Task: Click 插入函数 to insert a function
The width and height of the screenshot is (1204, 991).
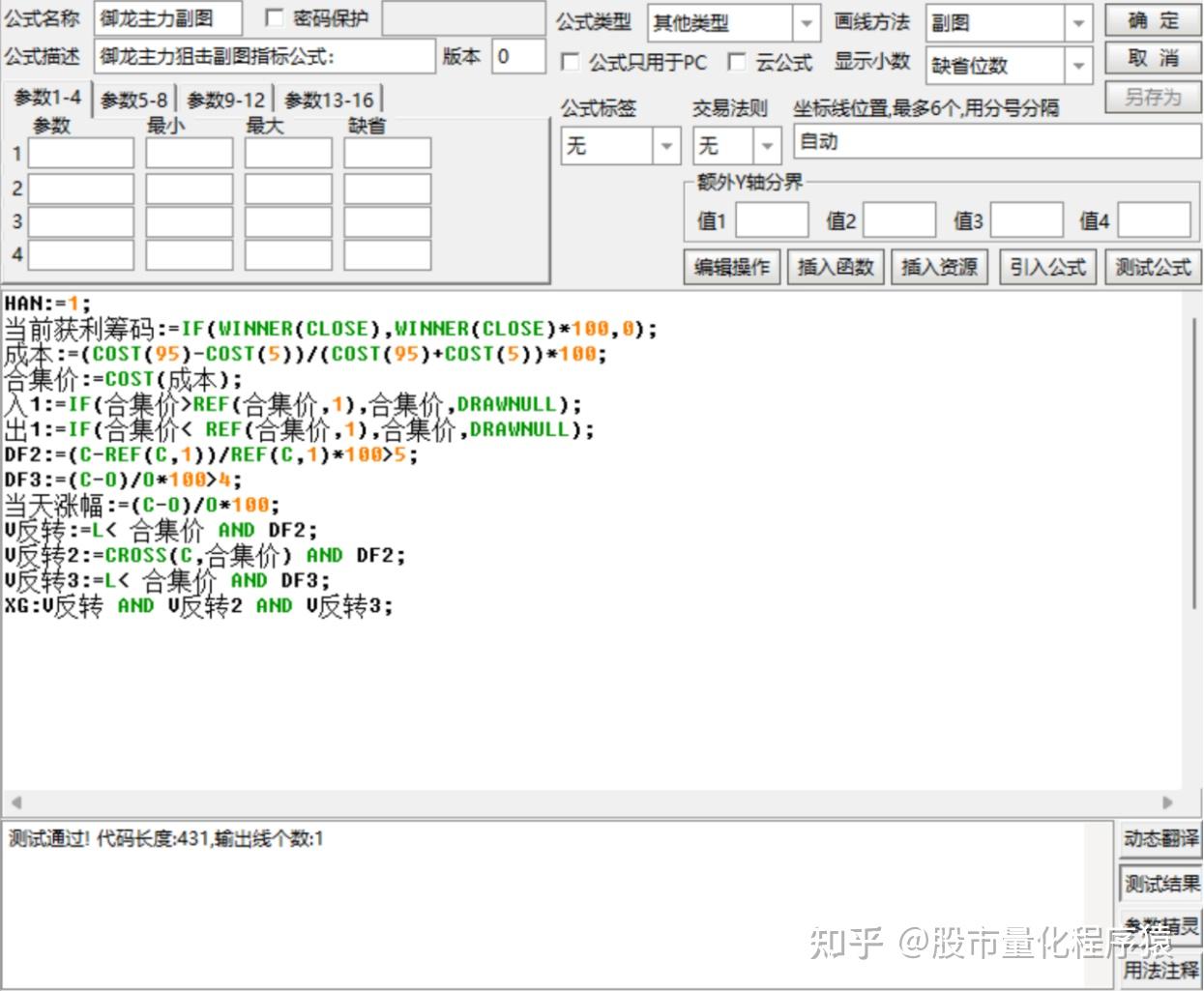Action: tap(836, 267)
